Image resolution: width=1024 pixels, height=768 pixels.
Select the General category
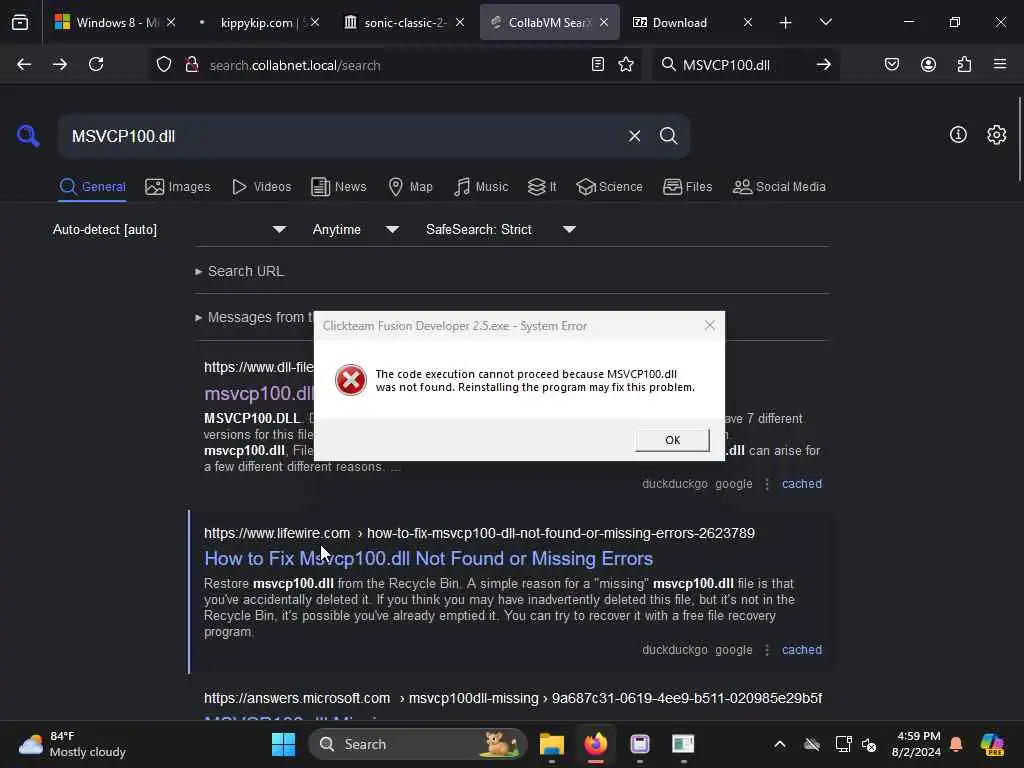[92, 187]
